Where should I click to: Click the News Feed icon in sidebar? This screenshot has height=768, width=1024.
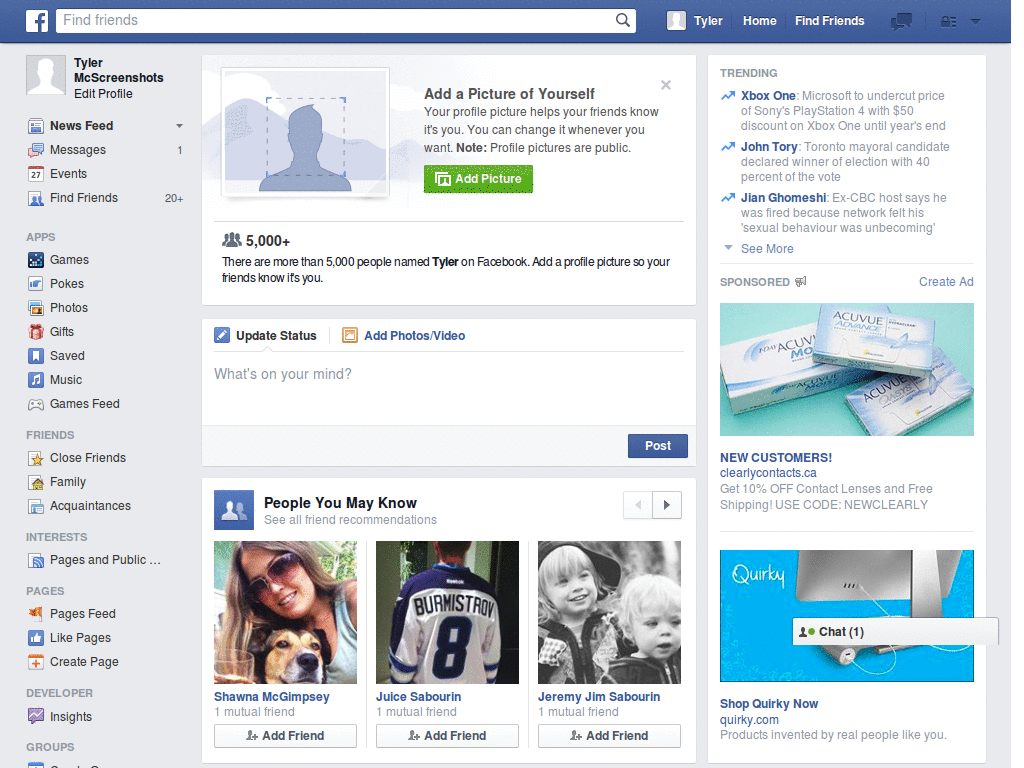coord(36,126)
